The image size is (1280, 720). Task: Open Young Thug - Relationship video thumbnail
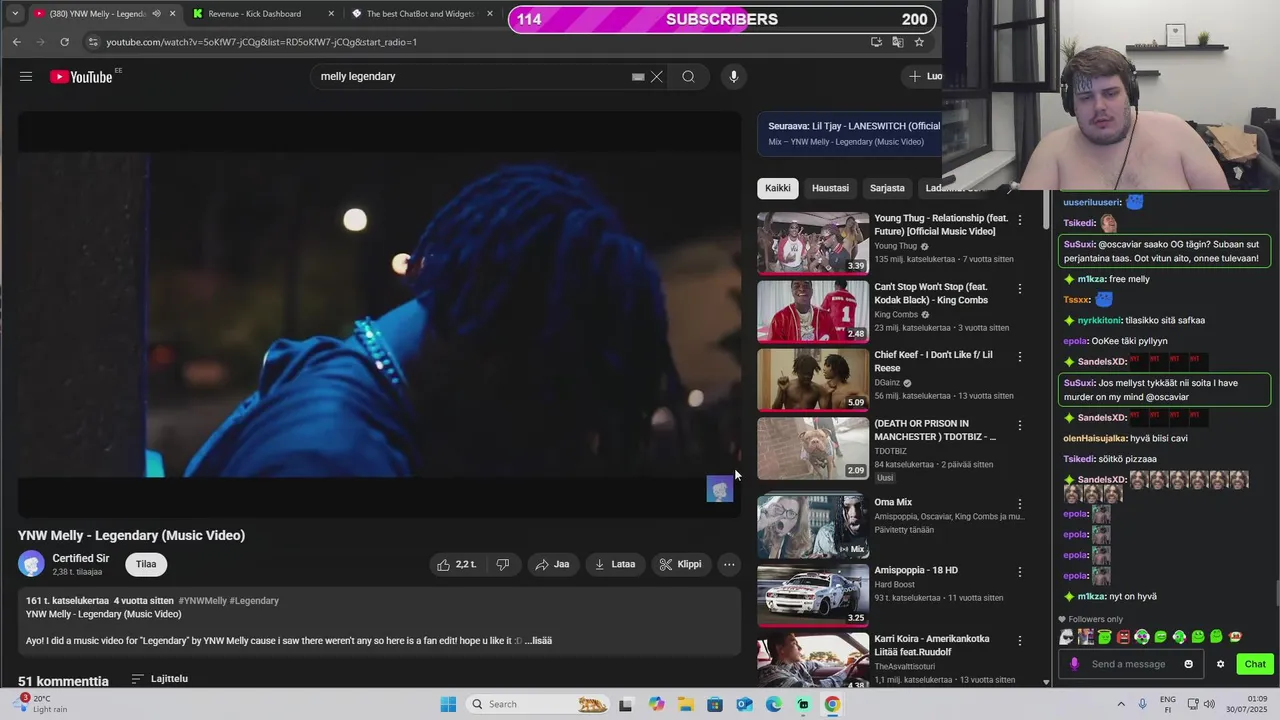pyautogui.click(x=813, y=243)
